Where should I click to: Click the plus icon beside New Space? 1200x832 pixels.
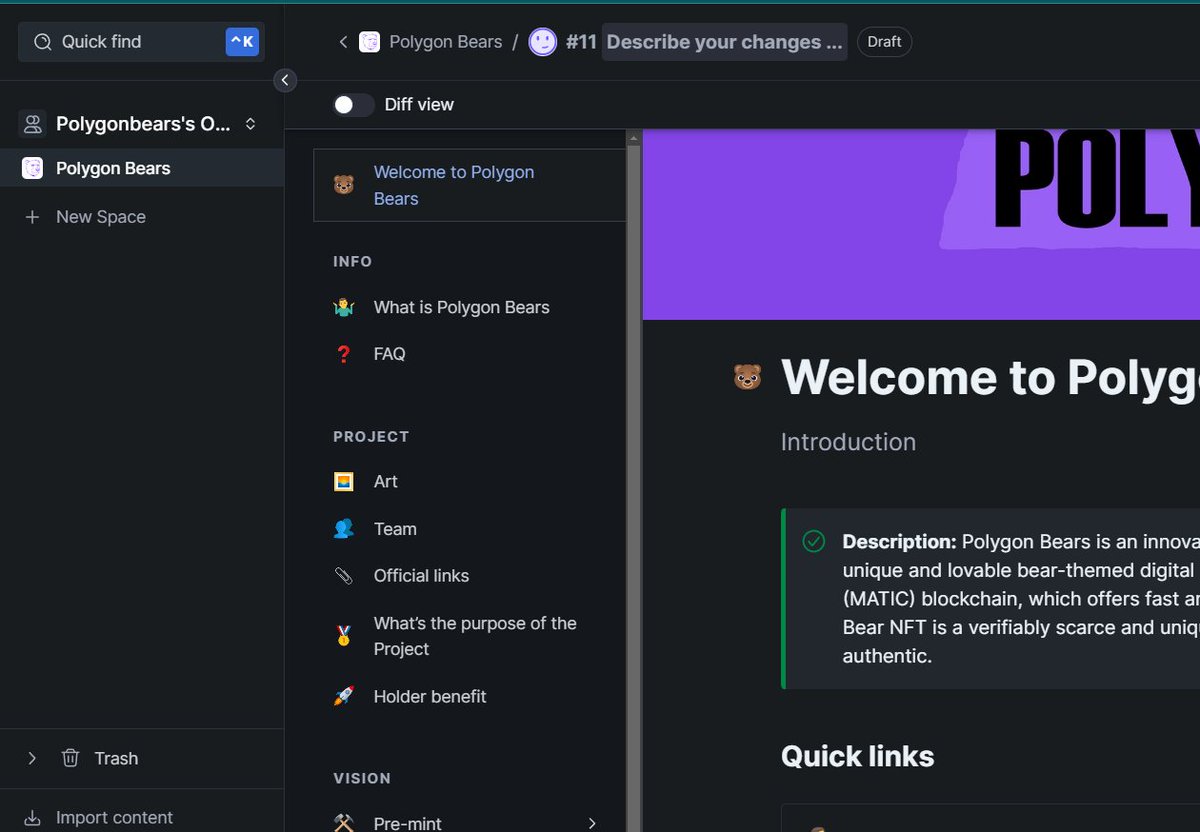coord(32,217)
